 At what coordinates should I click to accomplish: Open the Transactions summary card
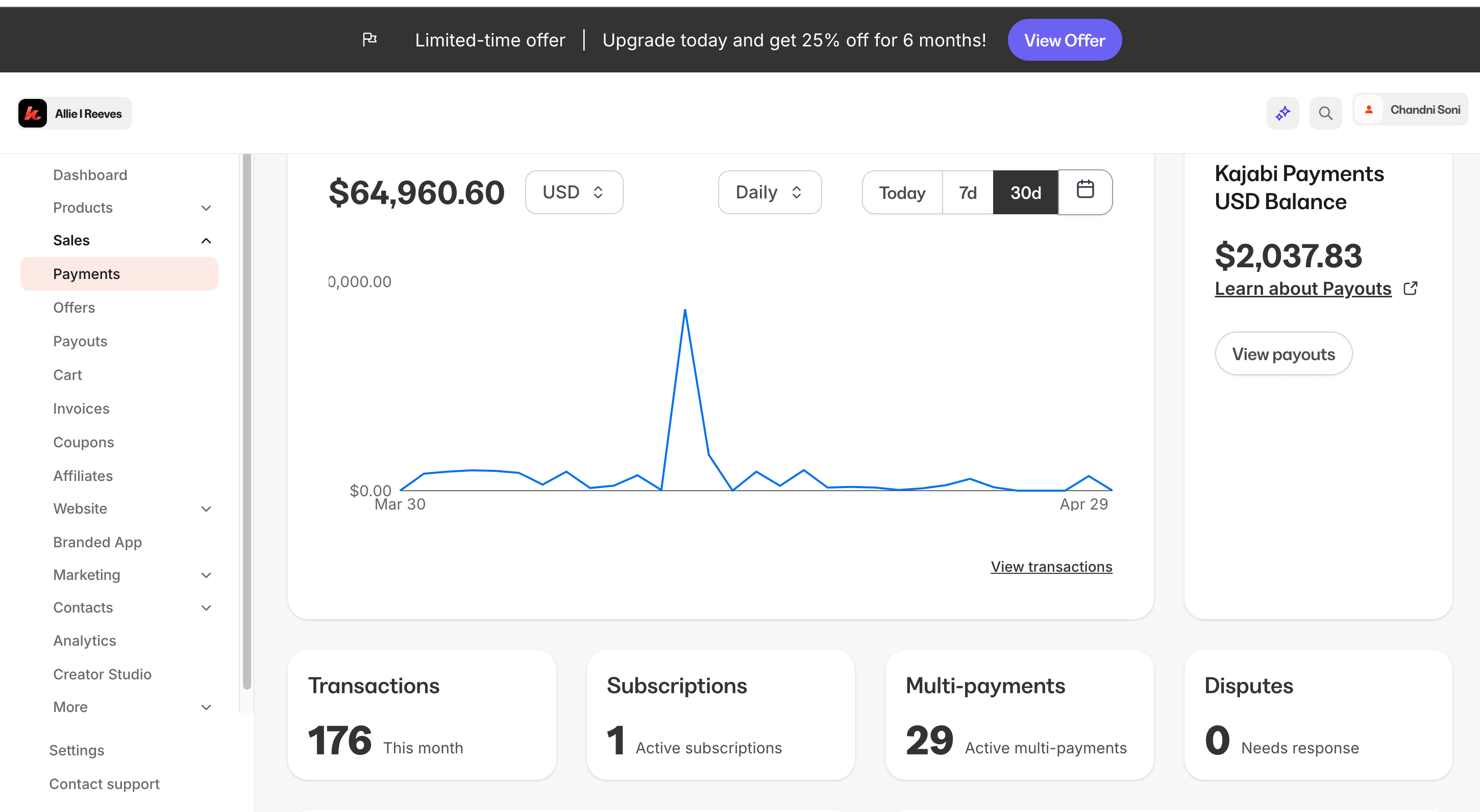pyautogui.click(x=422, y=715)
